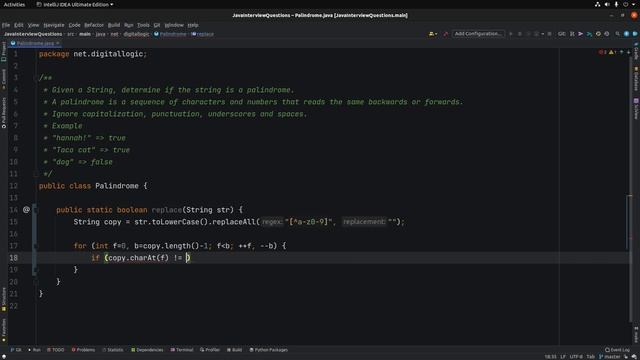Click the Git push arrow icon
Image resolution: width=640 pixels, height=360 pixels.
589,34
